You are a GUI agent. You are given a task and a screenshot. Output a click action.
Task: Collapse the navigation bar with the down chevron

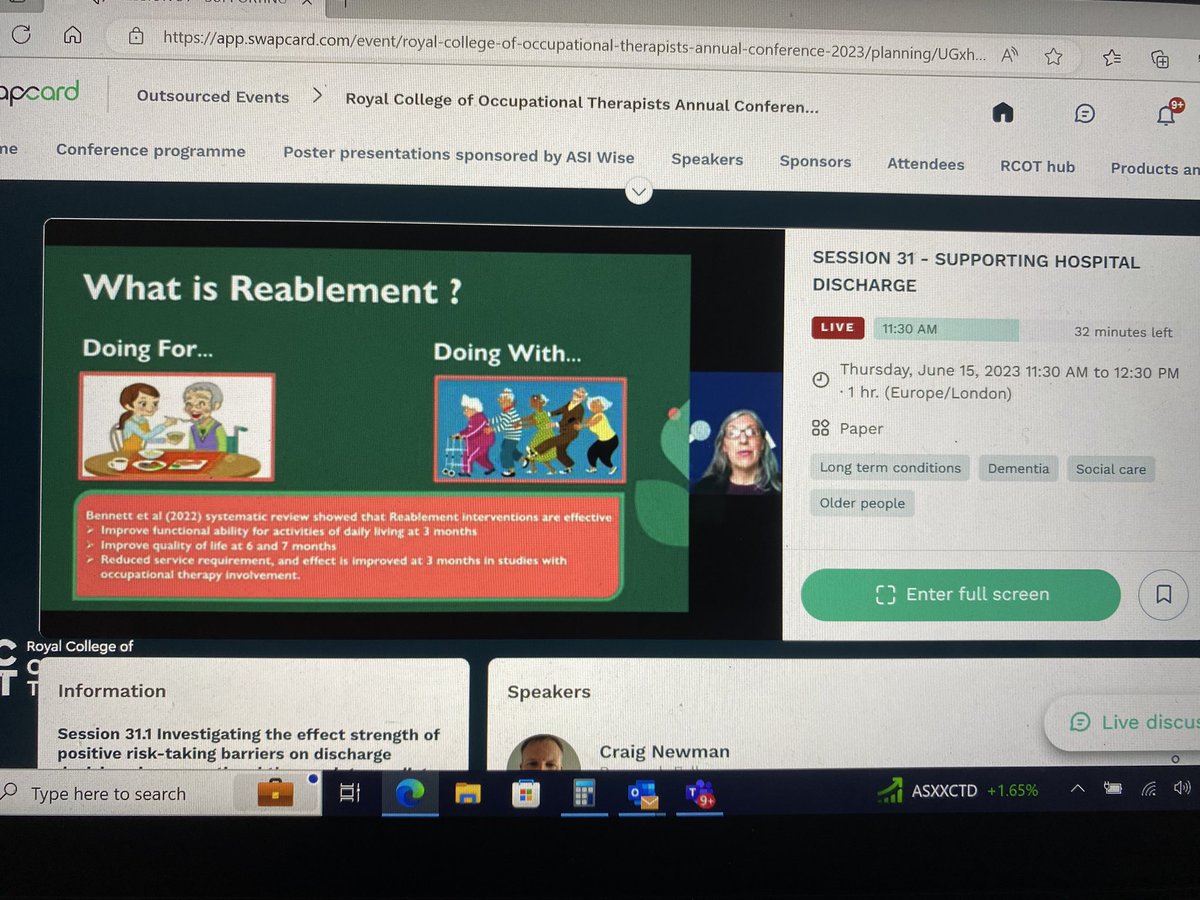(x=638, y=190)
